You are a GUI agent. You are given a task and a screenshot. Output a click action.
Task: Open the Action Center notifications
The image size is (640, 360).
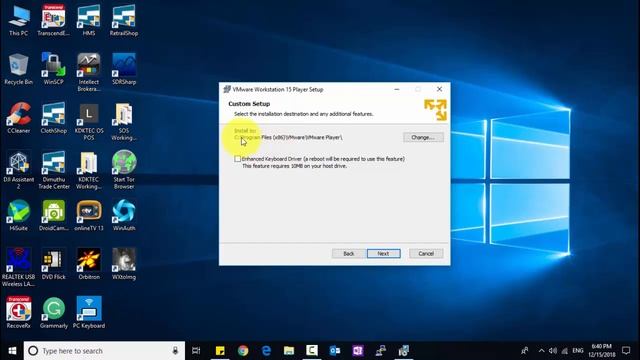click(626, 351)
